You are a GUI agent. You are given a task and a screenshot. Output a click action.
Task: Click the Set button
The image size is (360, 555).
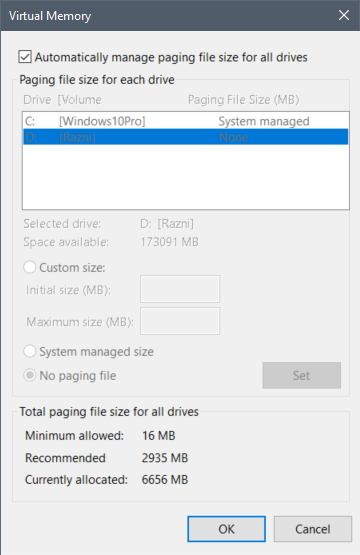point(302,375)
